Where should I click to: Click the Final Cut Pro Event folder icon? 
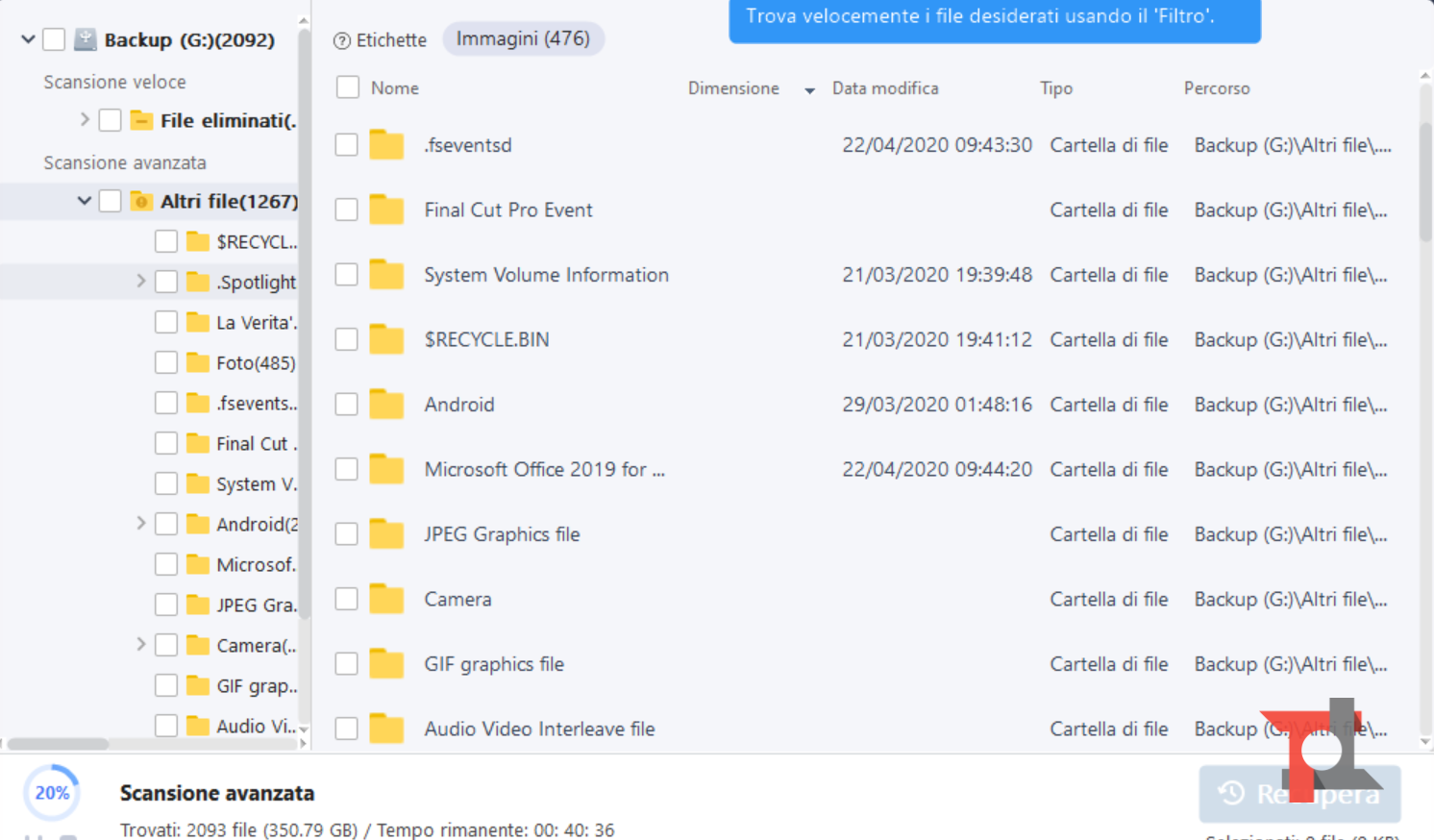coord(386,210)
